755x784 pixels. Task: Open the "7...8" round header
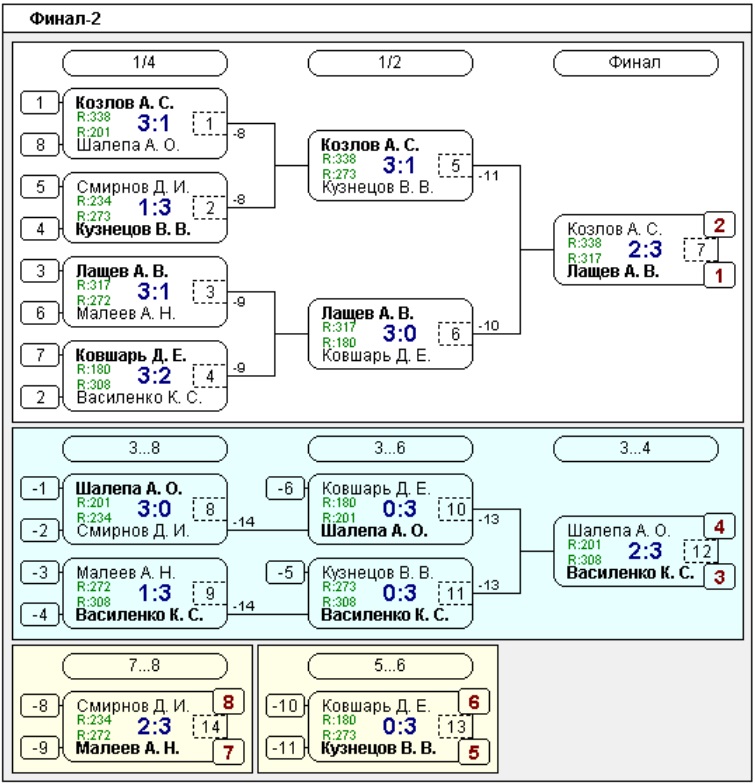click(x=144, y=666)
